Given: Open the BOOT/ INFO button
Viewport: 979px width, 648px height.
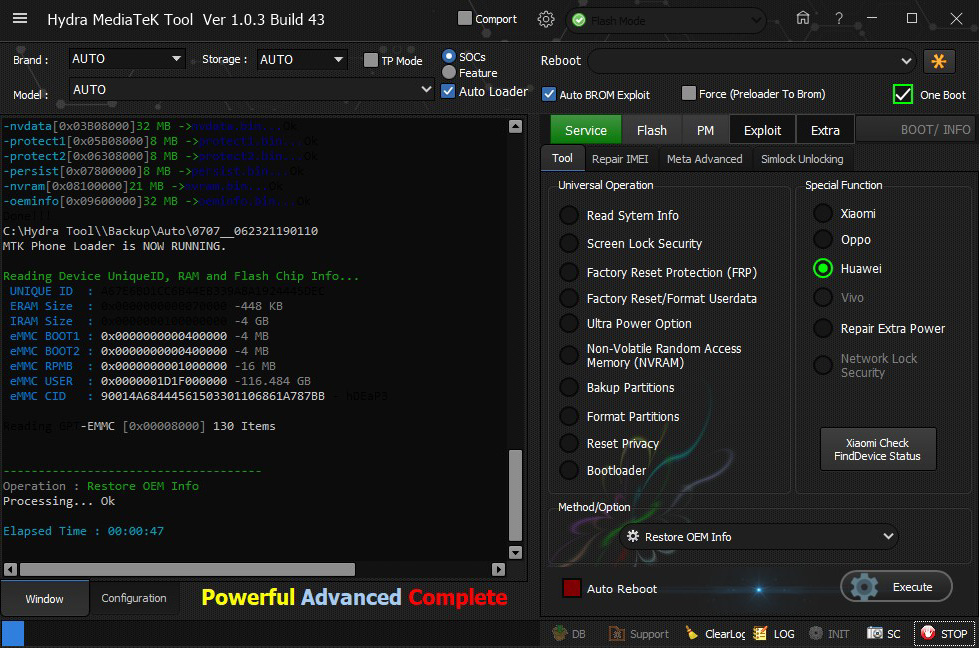Looking at the screenshot, I should pyautogui.click(x=916, y=130).
